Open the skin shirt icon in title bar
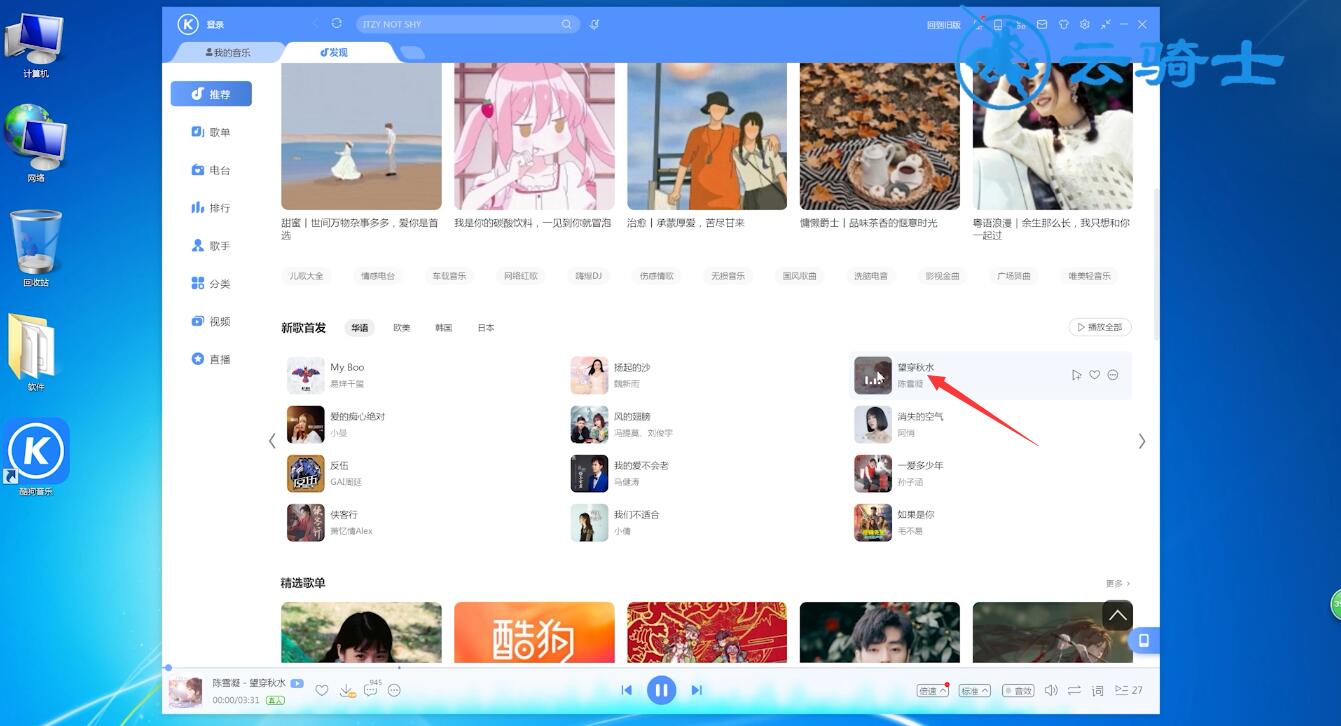The height and width of the screenshot is (726, 1341). click(1063, 24)
